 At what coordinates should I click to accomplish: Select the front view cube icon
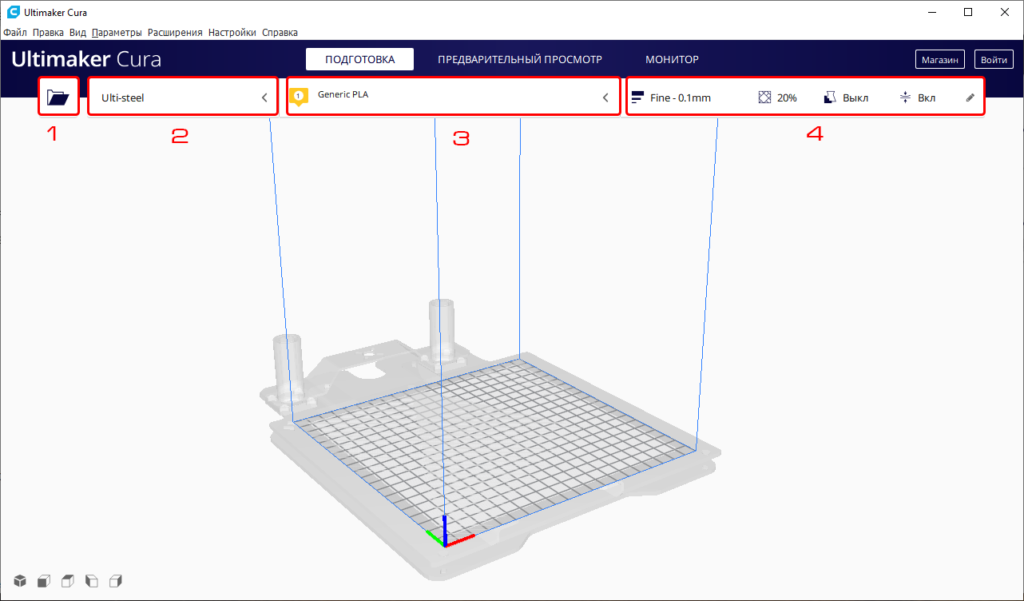click(43, 580)
